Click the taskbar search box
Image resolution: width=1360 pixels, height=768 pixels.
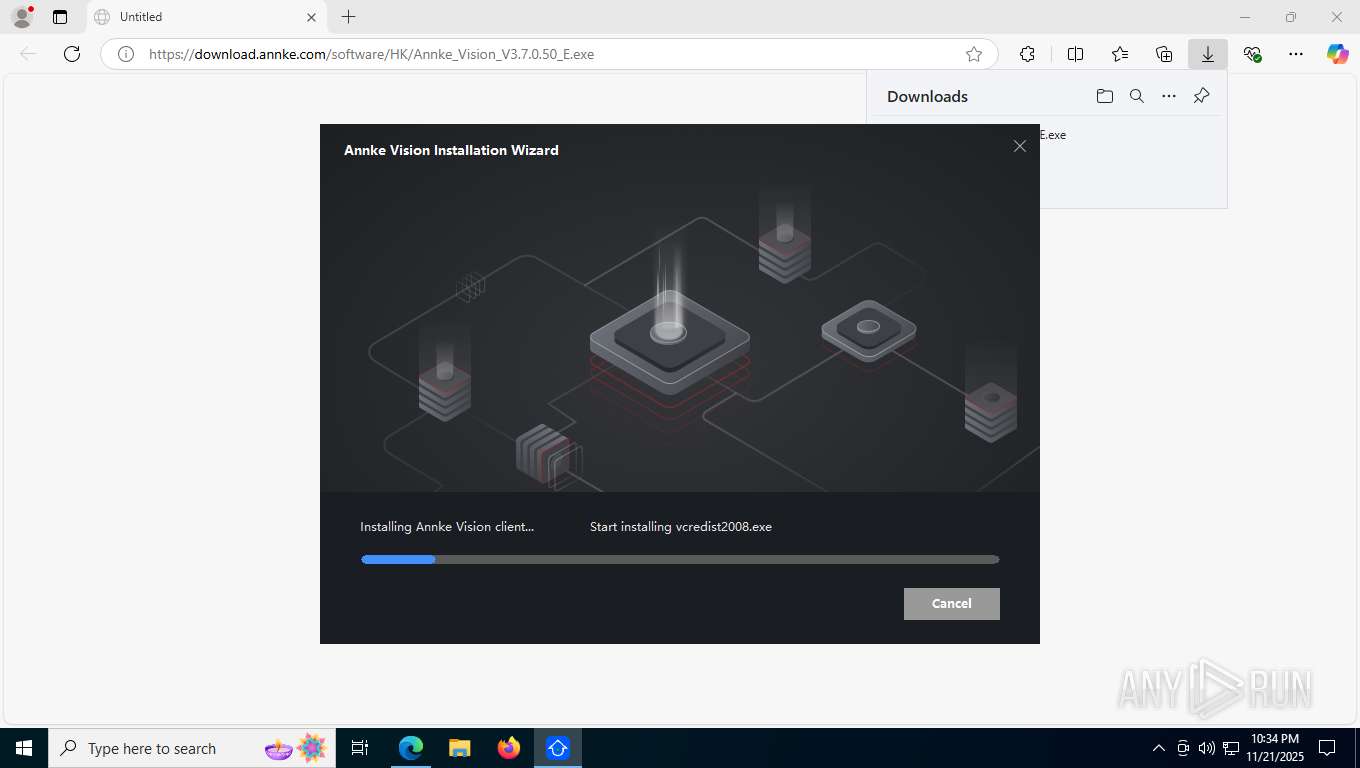(x=192, y=748)
